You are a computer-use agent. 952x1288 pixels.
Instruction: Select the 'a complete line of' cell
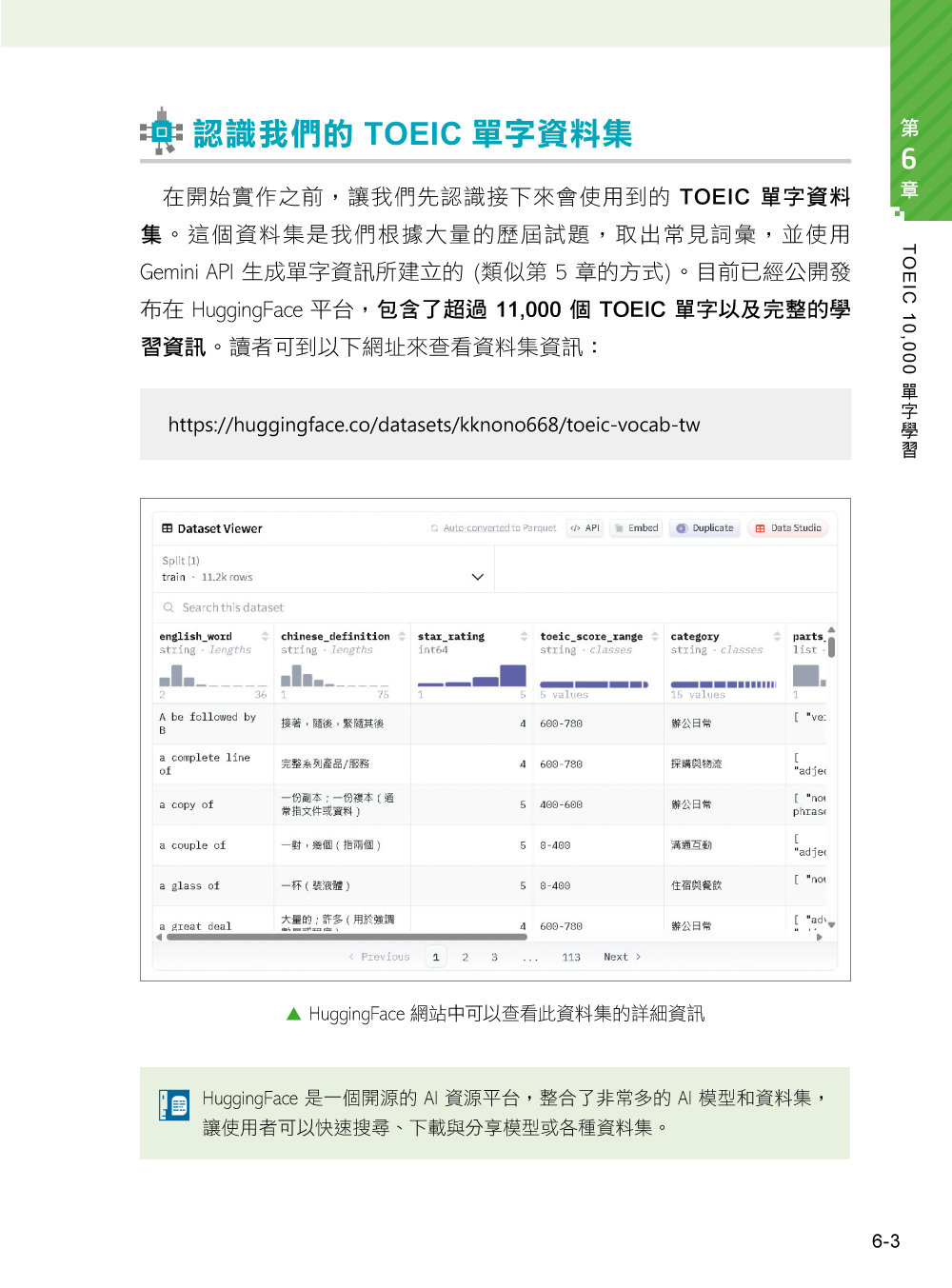pos(213,764)
